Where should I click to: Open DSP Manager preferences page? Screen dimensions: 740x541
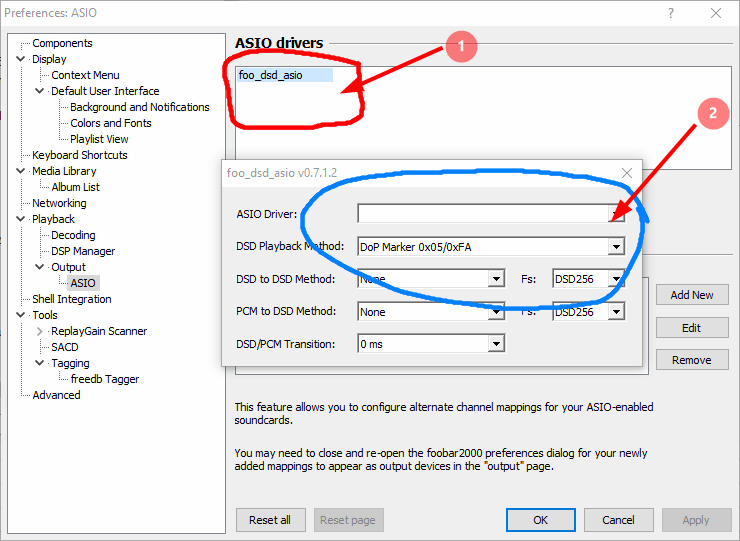(83, 251)
